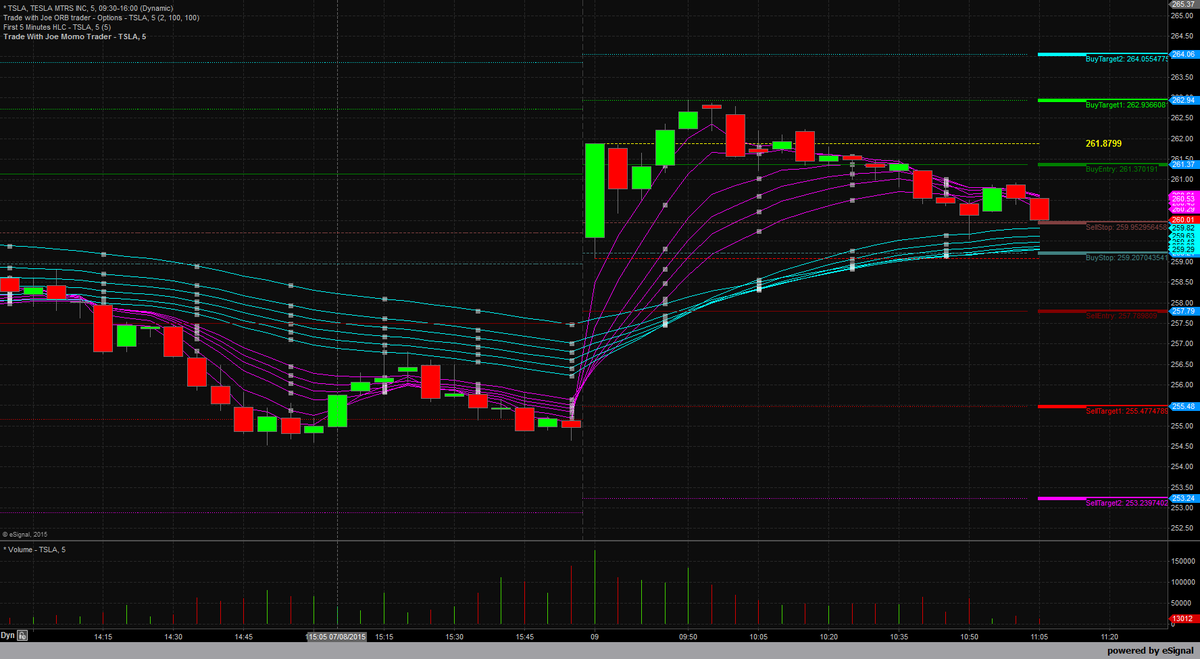Click the 257.79 price axis marker

click(1184, 311)
